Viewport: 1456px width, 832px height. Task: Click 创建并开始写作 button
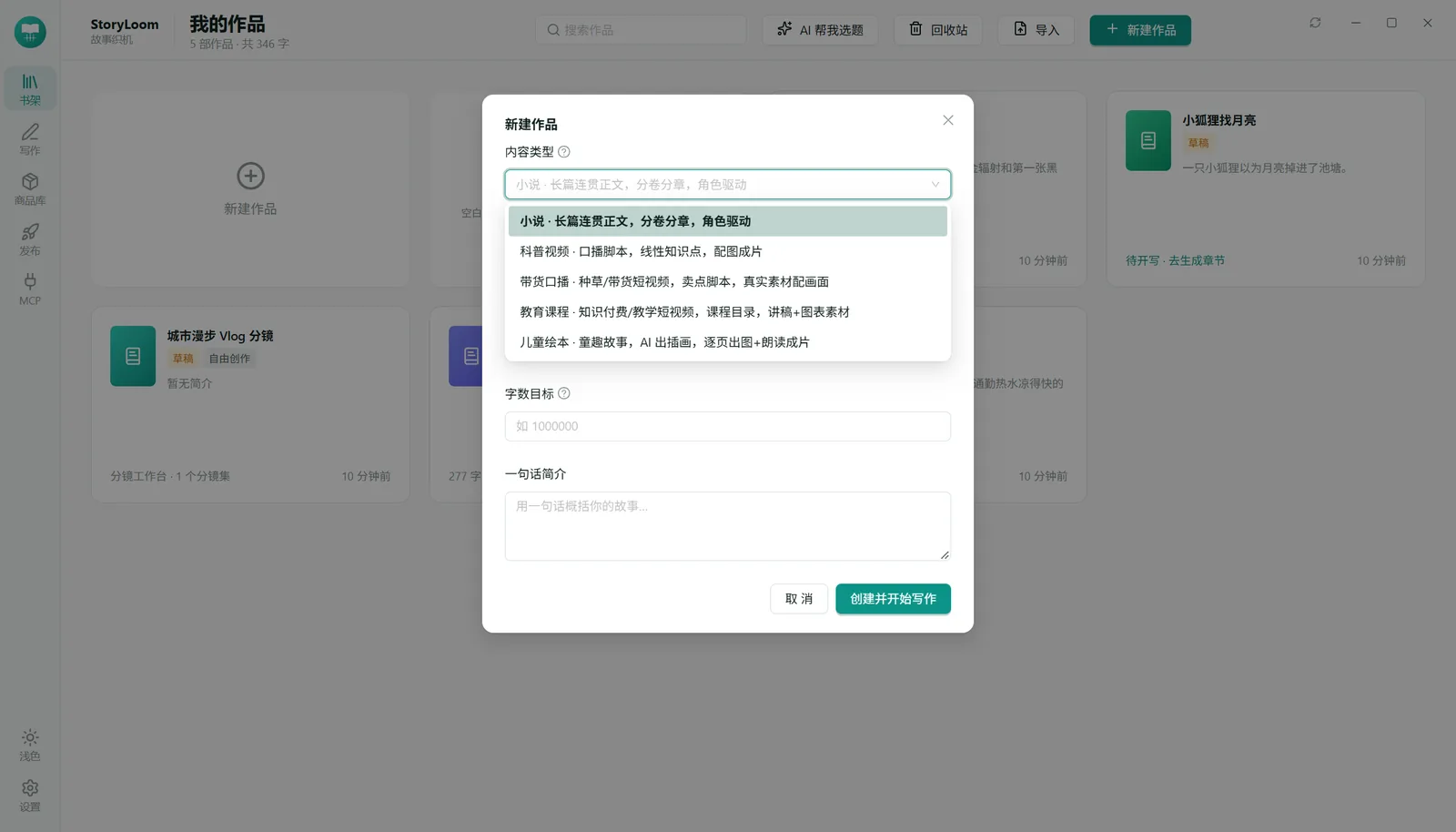[x=893, y=599]
